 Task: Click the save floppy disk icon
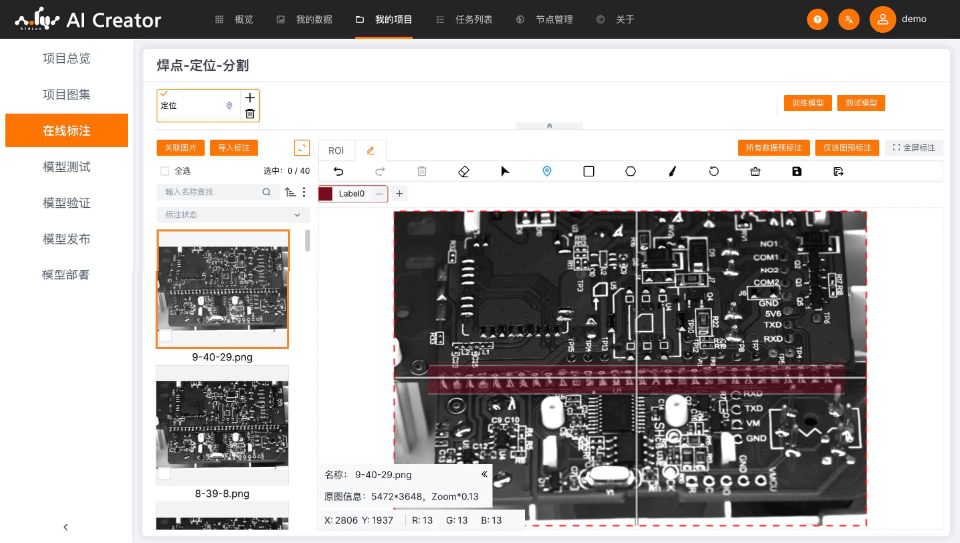797,171
